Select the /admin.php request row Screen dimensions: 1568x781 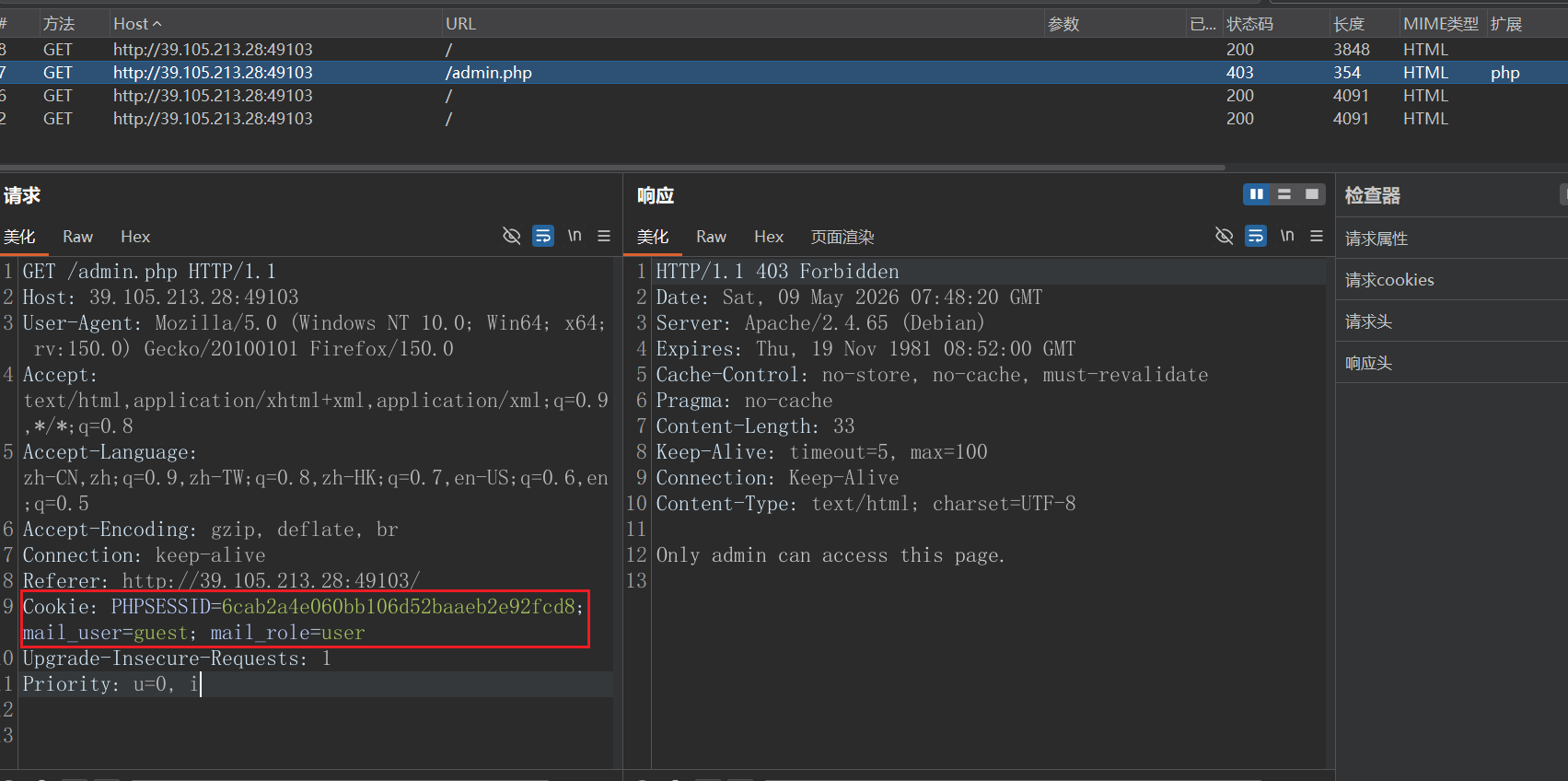coord(784,72)
